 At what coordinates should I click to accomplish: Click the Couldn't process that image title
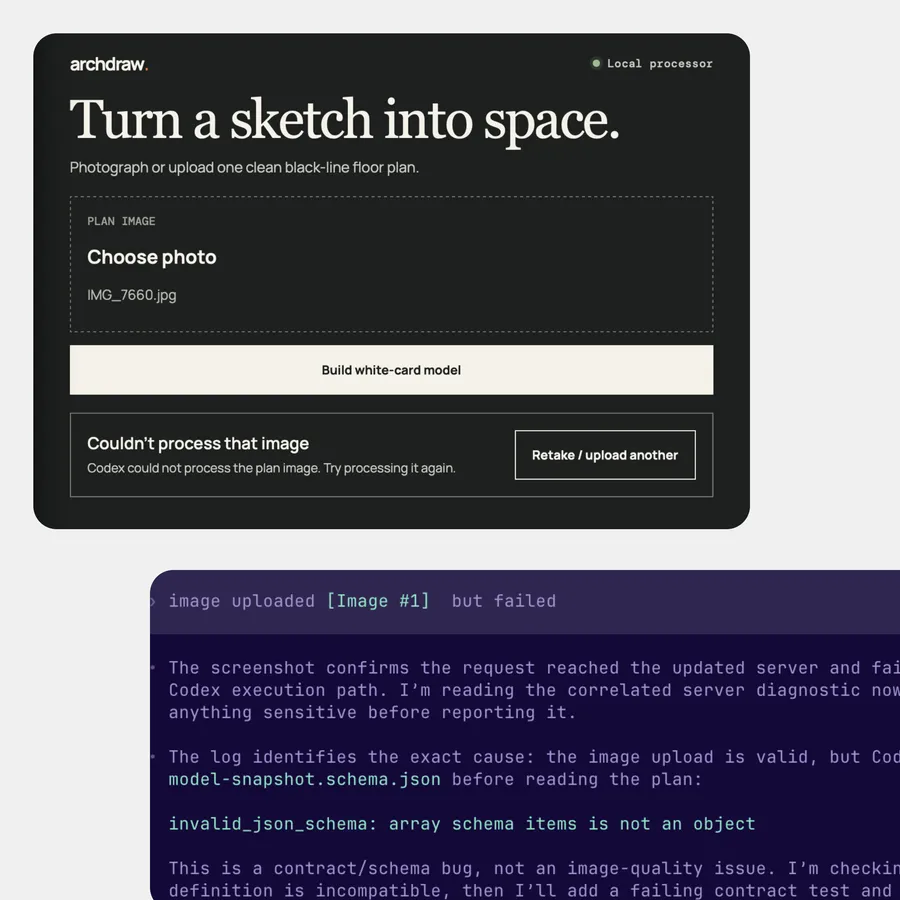pyautogui.click(x=198, y=443)
